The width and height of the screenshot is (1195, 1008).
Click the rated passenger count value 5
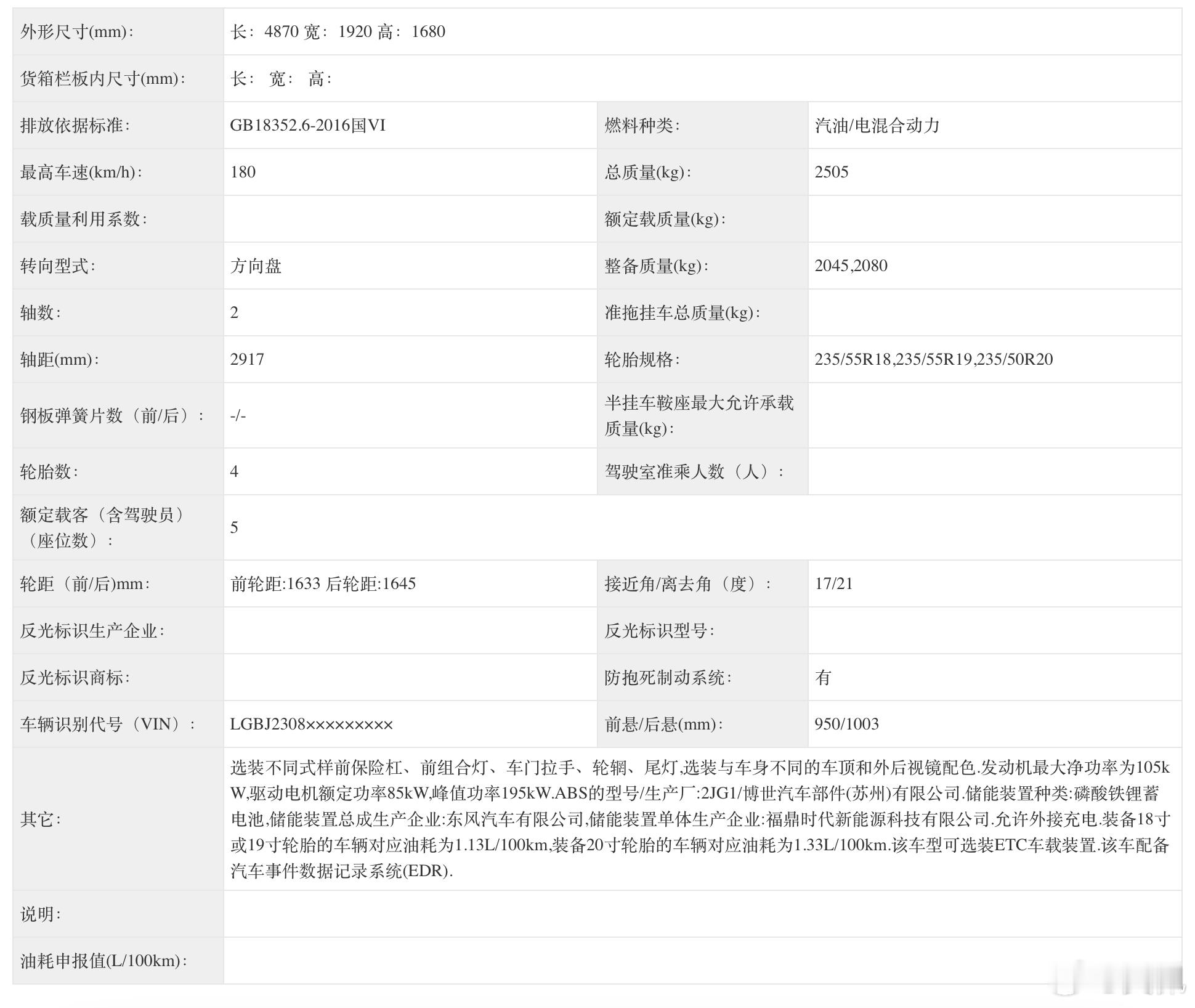(234, 528)
